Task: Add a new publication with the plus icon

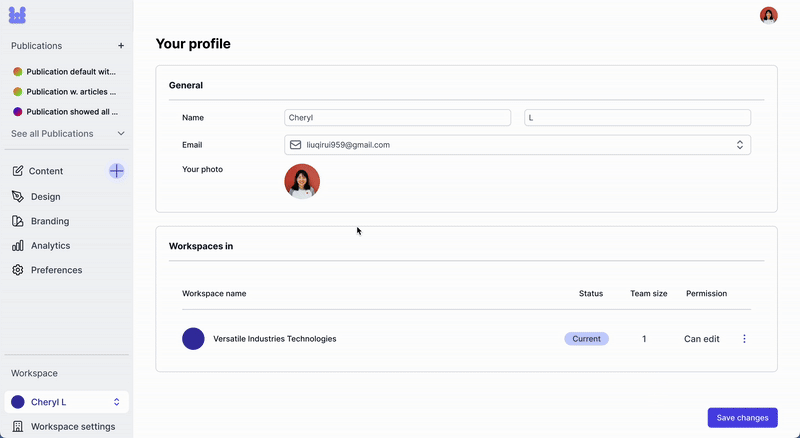Action: click(x=121, y=46)
